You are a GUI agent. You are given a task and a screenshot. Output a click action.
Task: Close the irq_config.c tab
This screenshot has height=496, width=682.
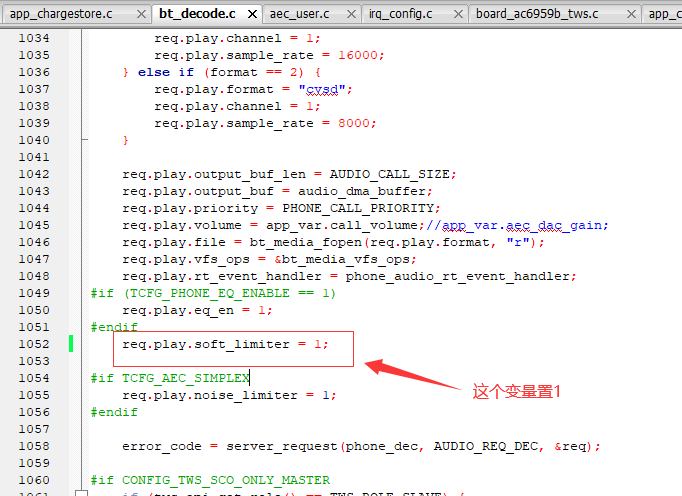458,14
